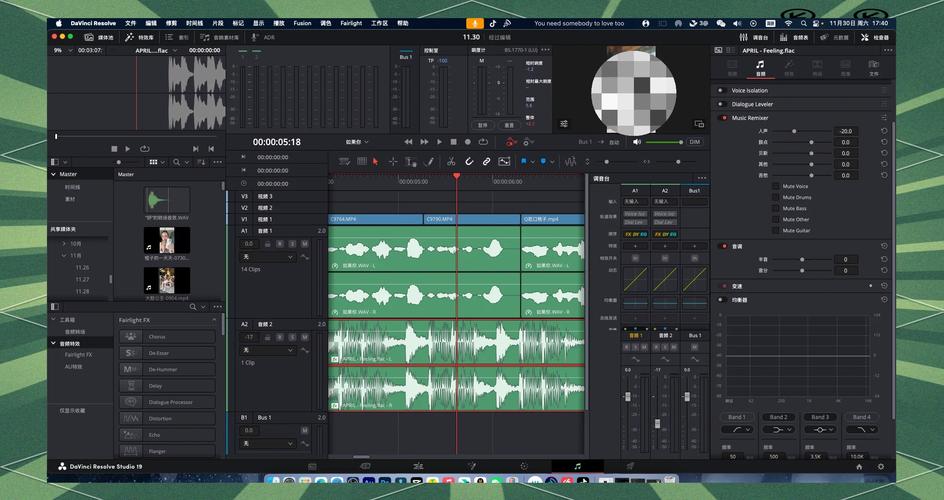Image resolution: width=944 pixels, height=500 pixels.
Task: Open the Fusion menu
Action: pyautogui.click(x=302, y=23)
